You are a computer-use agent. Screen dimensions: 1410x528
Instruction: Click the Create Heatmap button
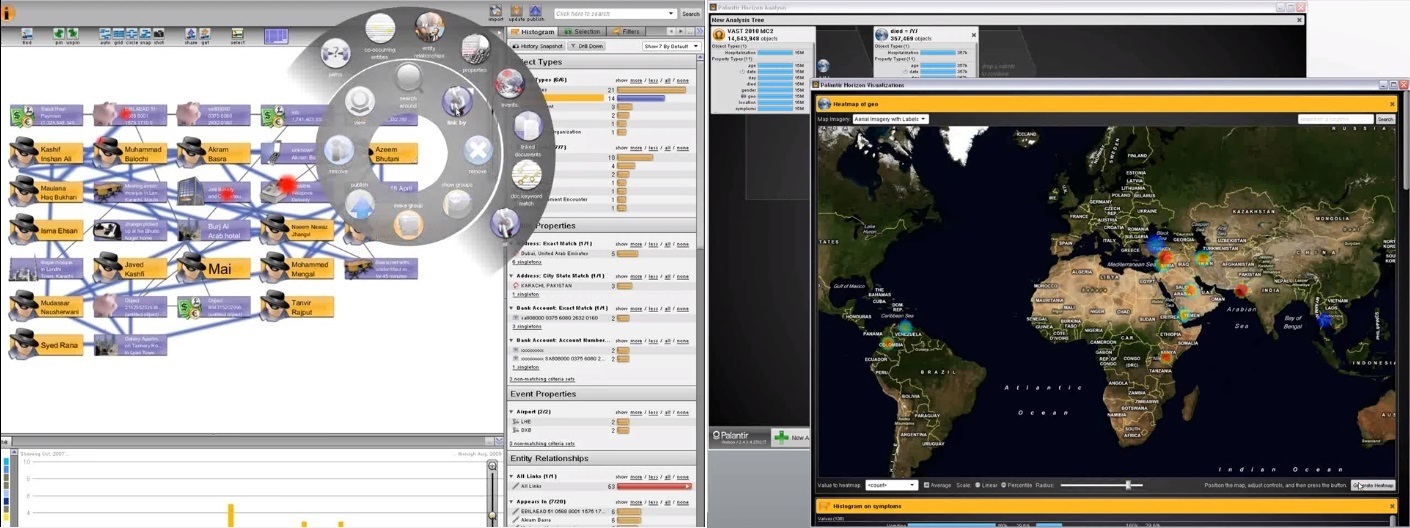(1373, 485)
